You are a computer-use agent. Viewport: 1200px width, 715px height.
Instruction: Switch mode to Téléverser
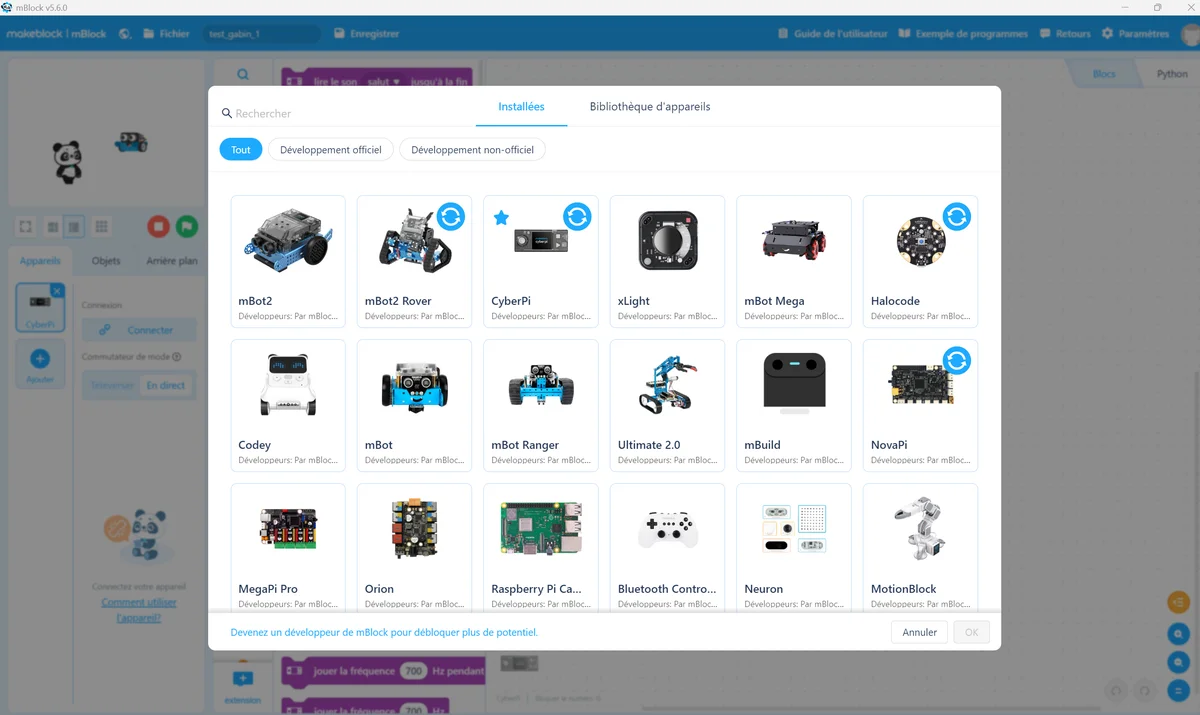(x=112, y=385)
